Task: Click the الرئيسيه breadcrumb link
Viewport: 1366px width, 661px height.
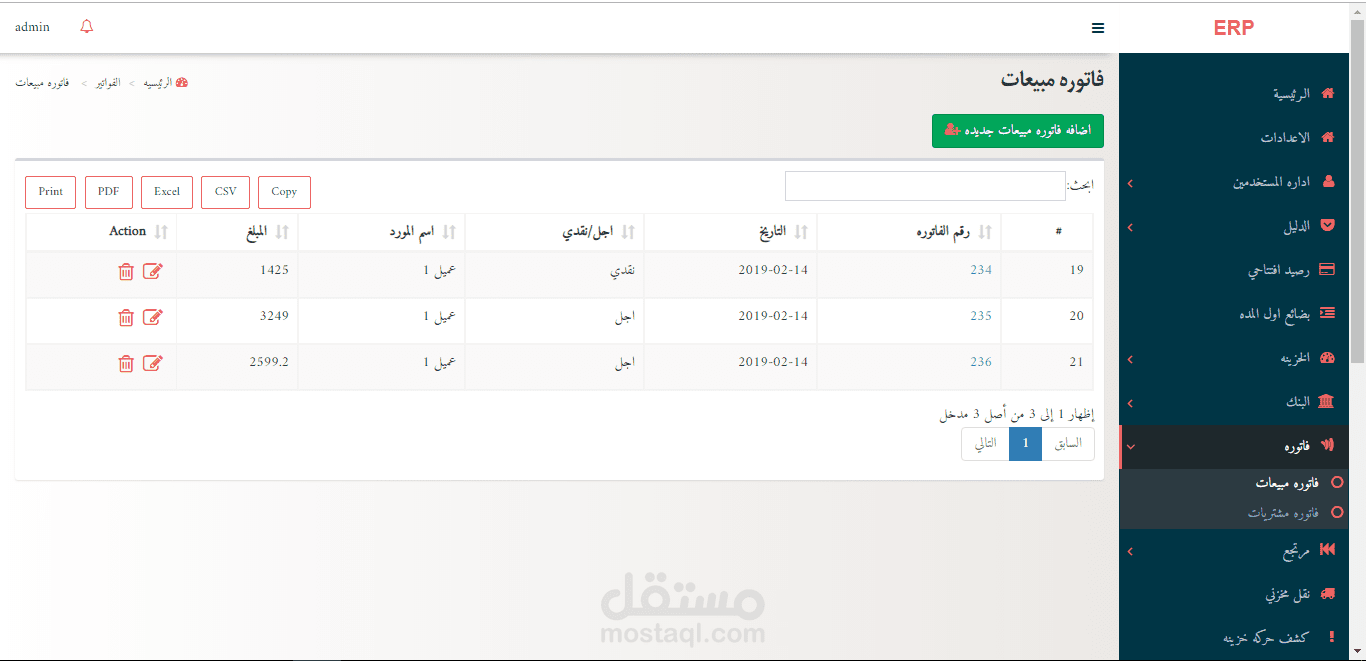Action: point(157,82)
